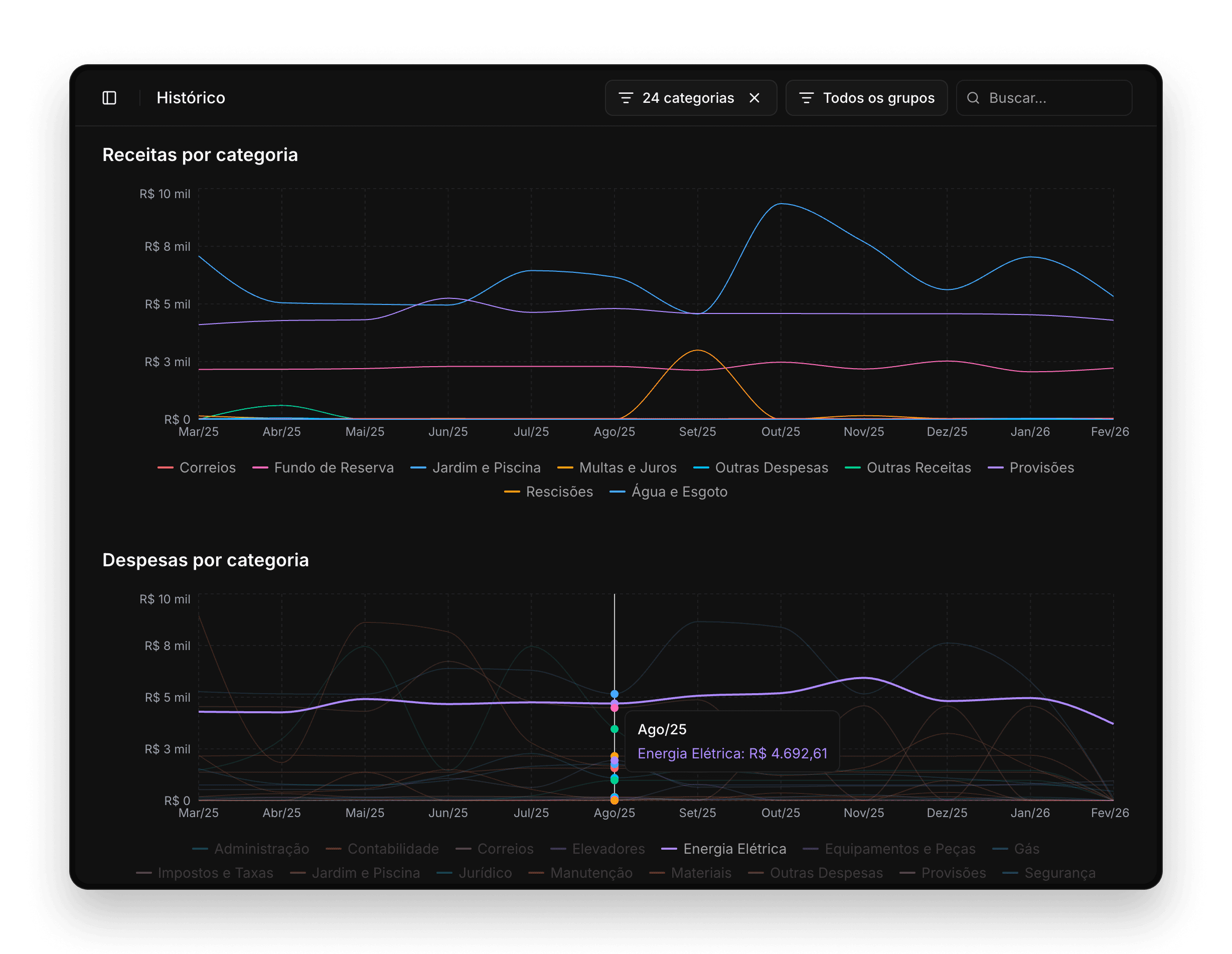Click the Ago/25 marker on Despesas axis
Image resolution: width=1232 pixels, height=954 pixels.
pyautogui.click(x=614, y=813)
